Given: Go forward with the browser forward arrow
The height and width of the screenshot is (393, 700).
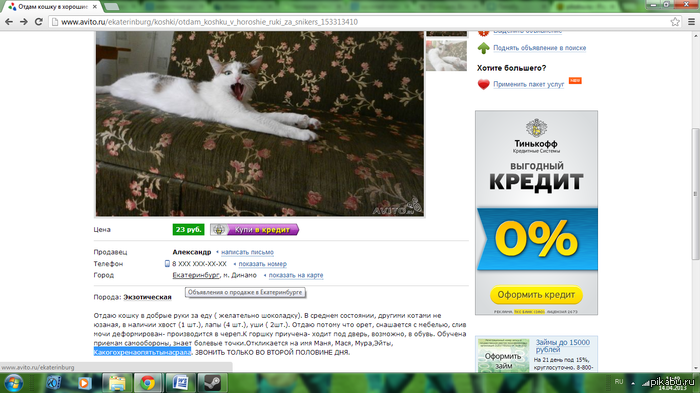Looking at the screenshot, I should pos(24,21).
